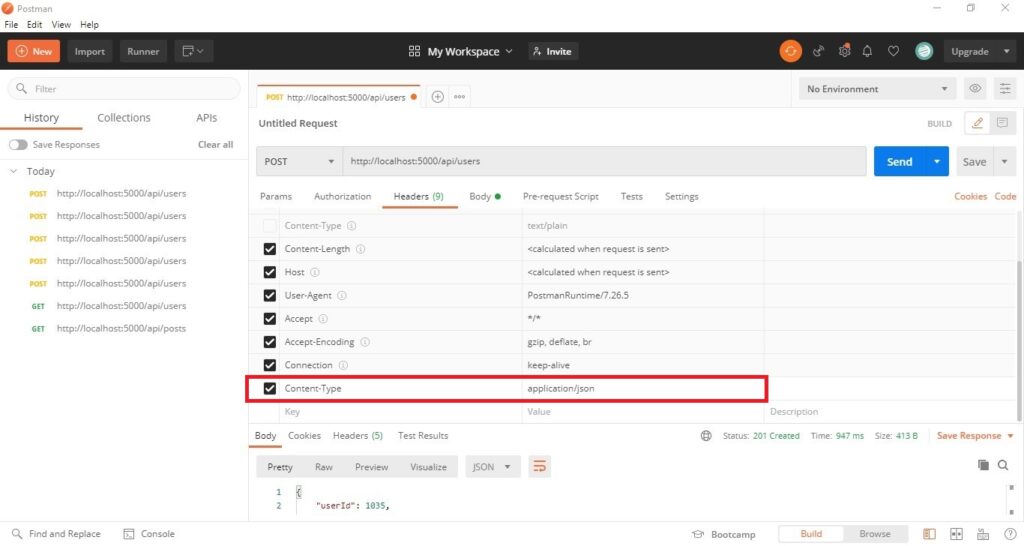
Task: Open the File menu
Action: (11, 24)
